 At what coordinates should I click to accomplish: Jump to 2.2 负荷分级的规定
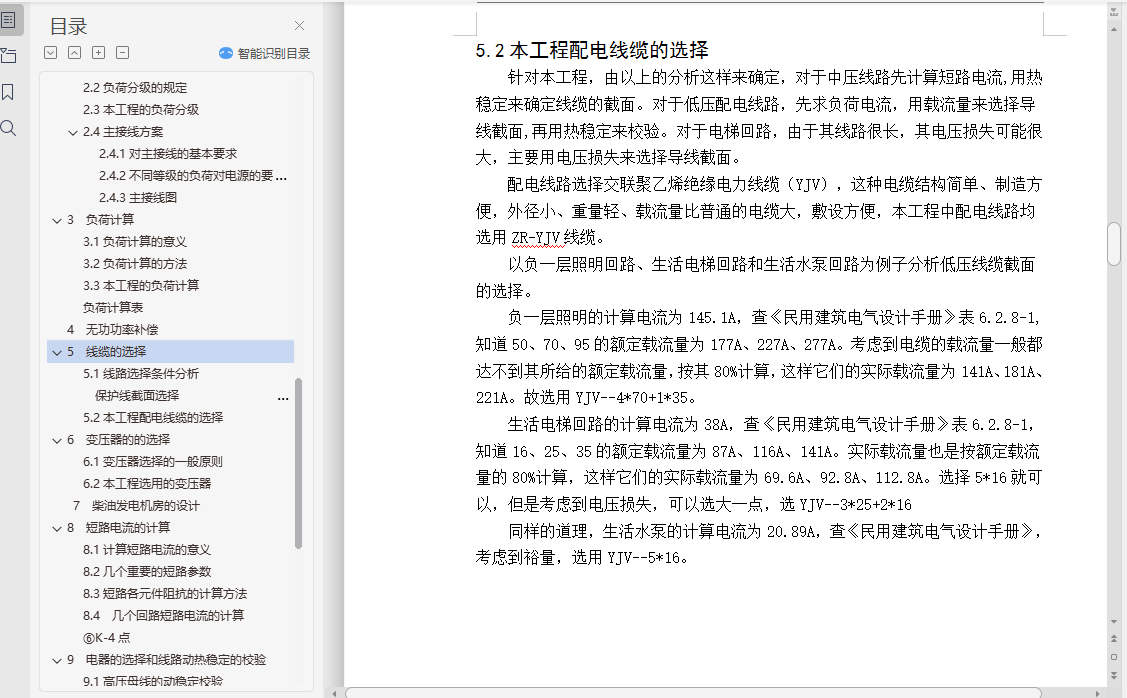[135, 88]
